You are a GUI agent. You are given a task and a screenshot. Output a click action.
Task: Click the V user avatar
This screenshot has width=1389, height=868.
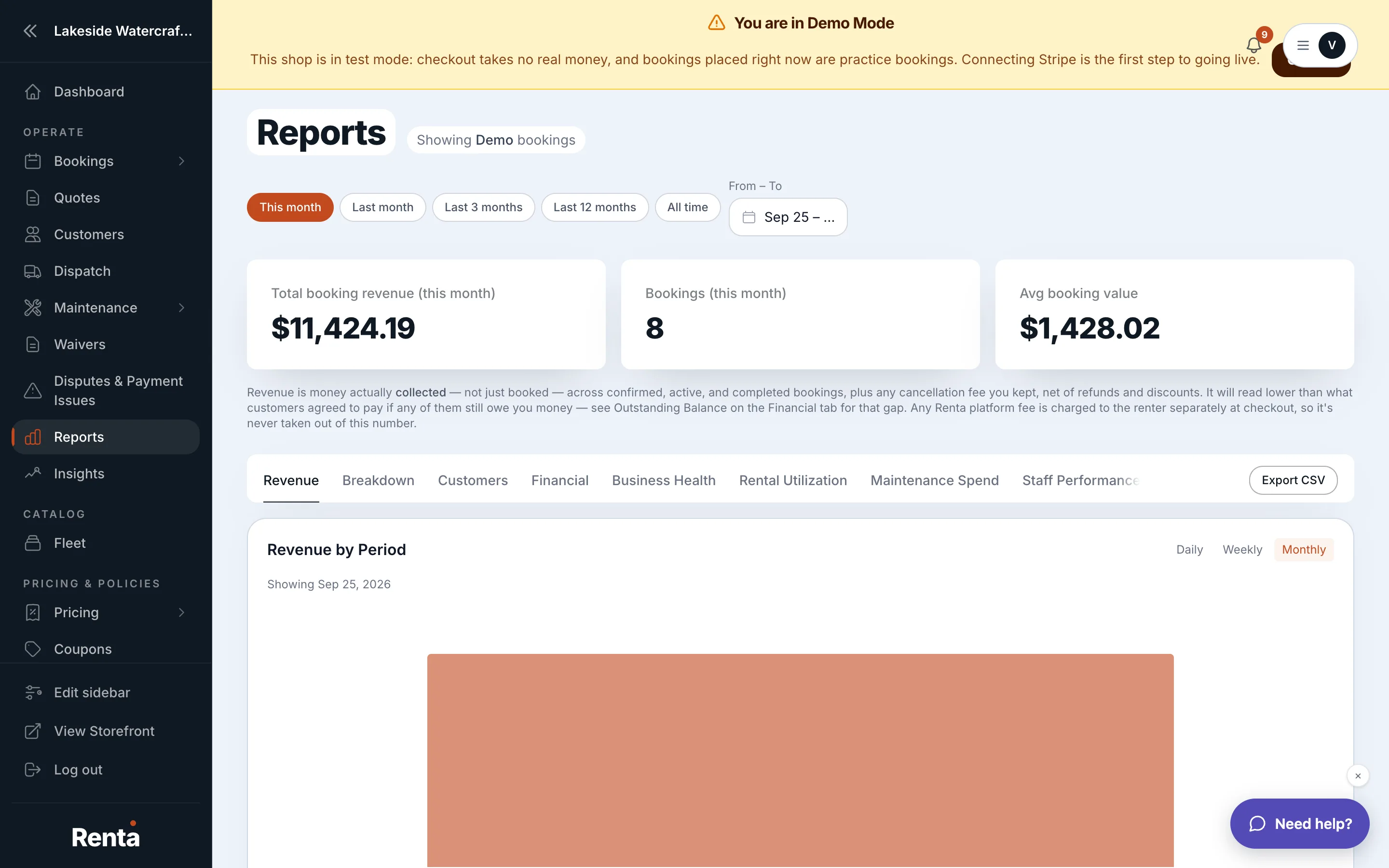pos(1332,45)
